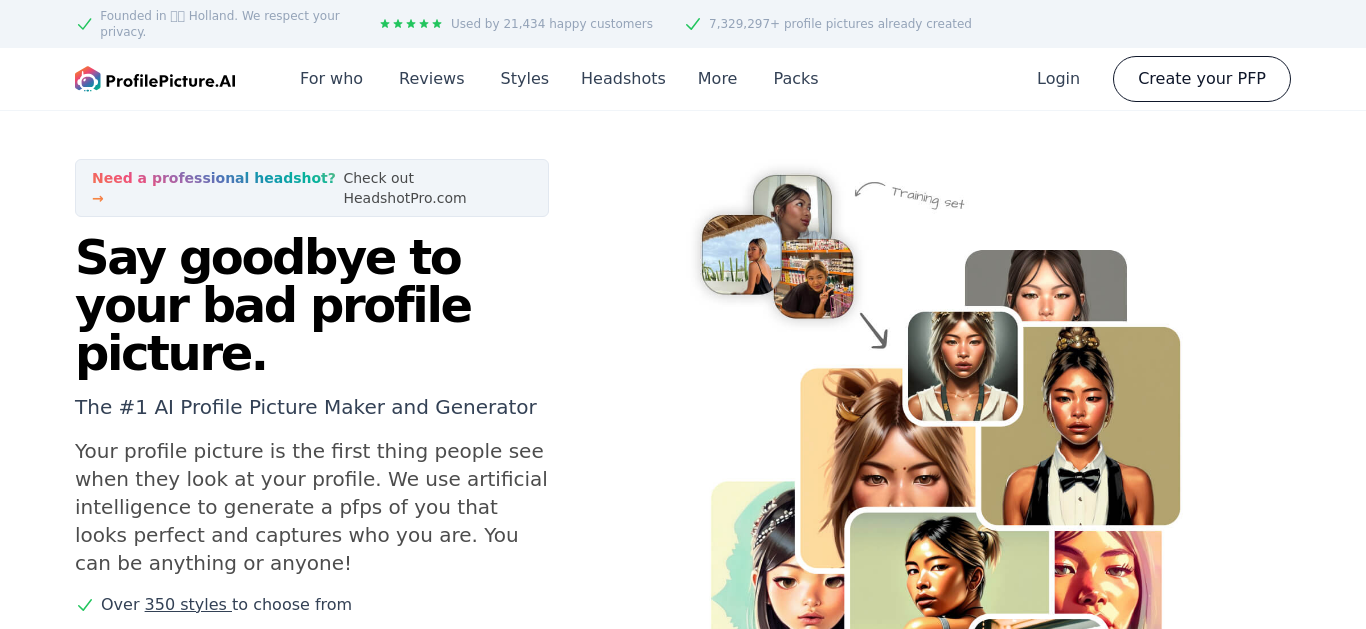The width and height of the screenshot is (1366, 629).
Task: Click the green checkmark beside 'Over 350 styles'
Action: (85, 605)
